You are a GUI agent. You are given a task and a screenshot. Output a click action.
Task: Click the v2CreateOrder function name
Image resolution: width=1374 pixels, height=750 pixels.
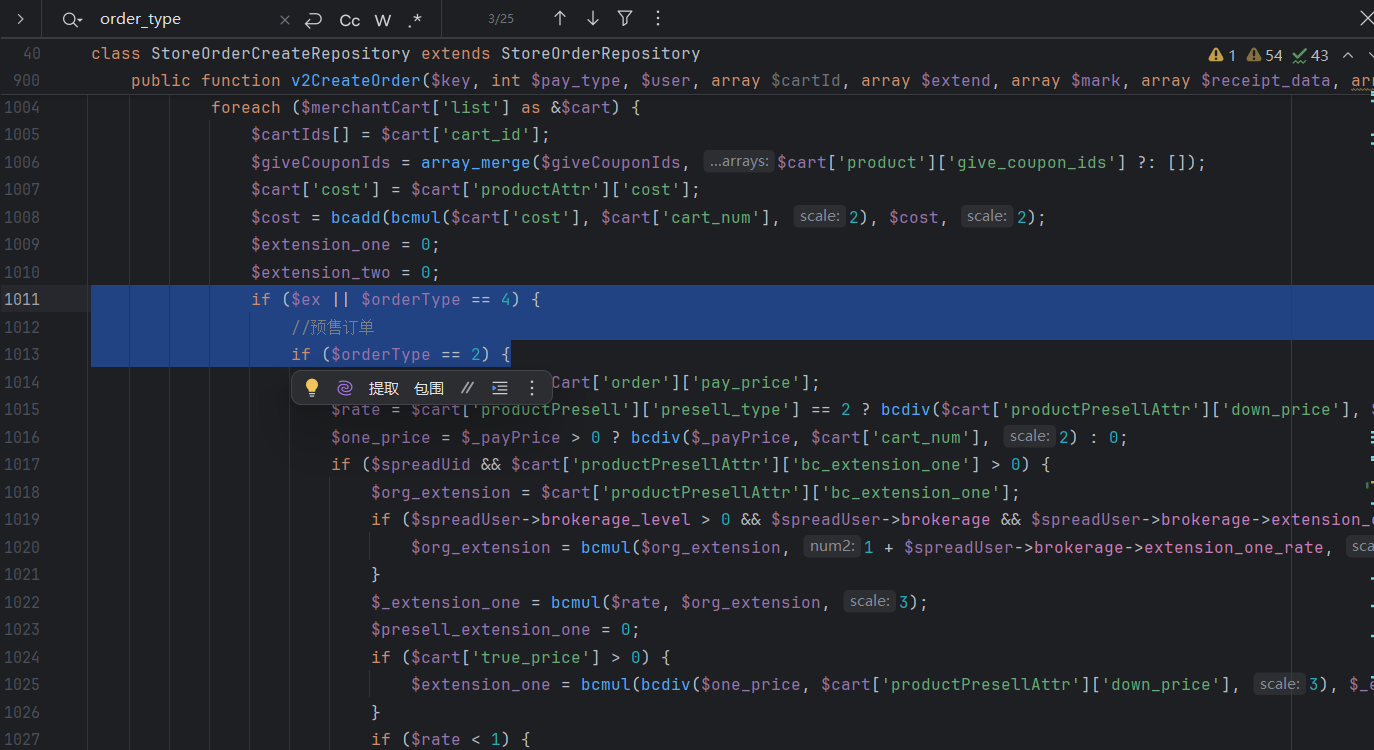356,81
